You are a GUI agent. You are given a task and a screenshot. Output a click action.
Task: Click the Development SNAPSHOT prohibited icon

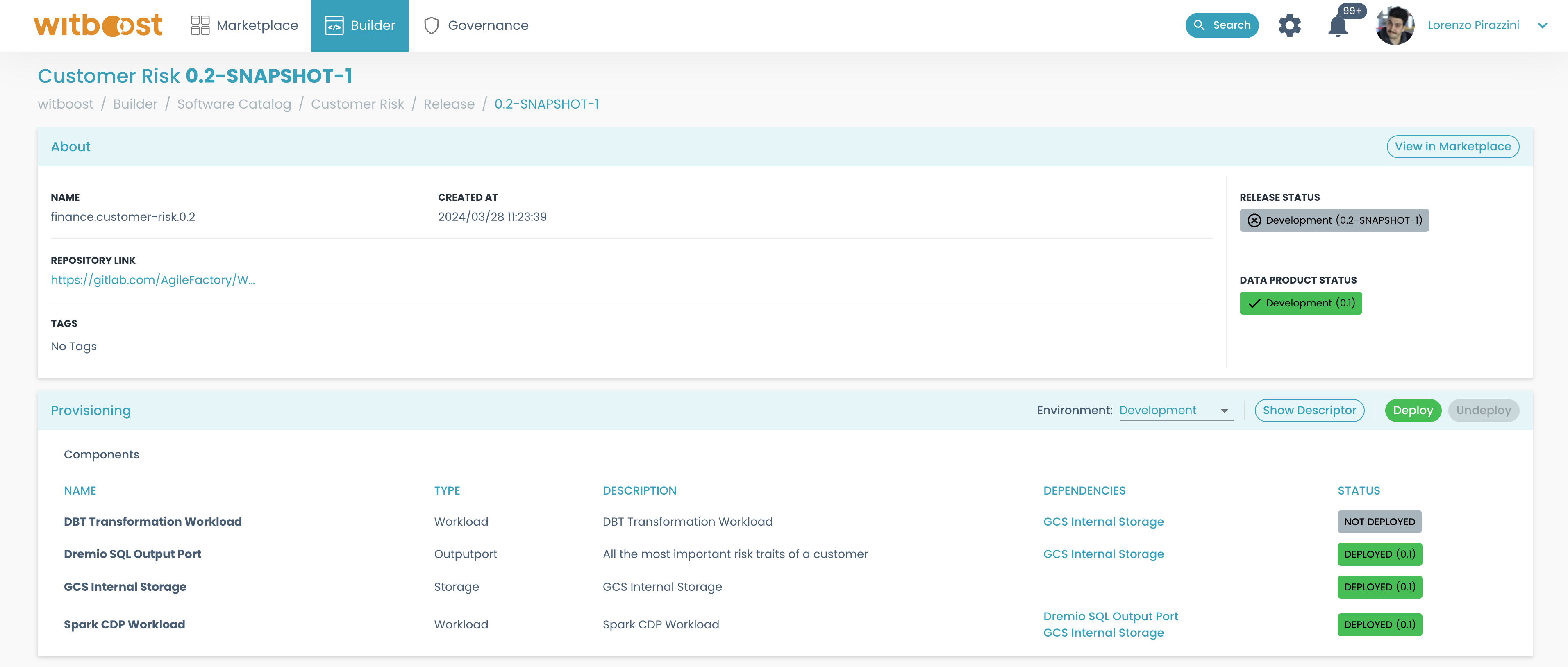click(x=1255, y=220)
